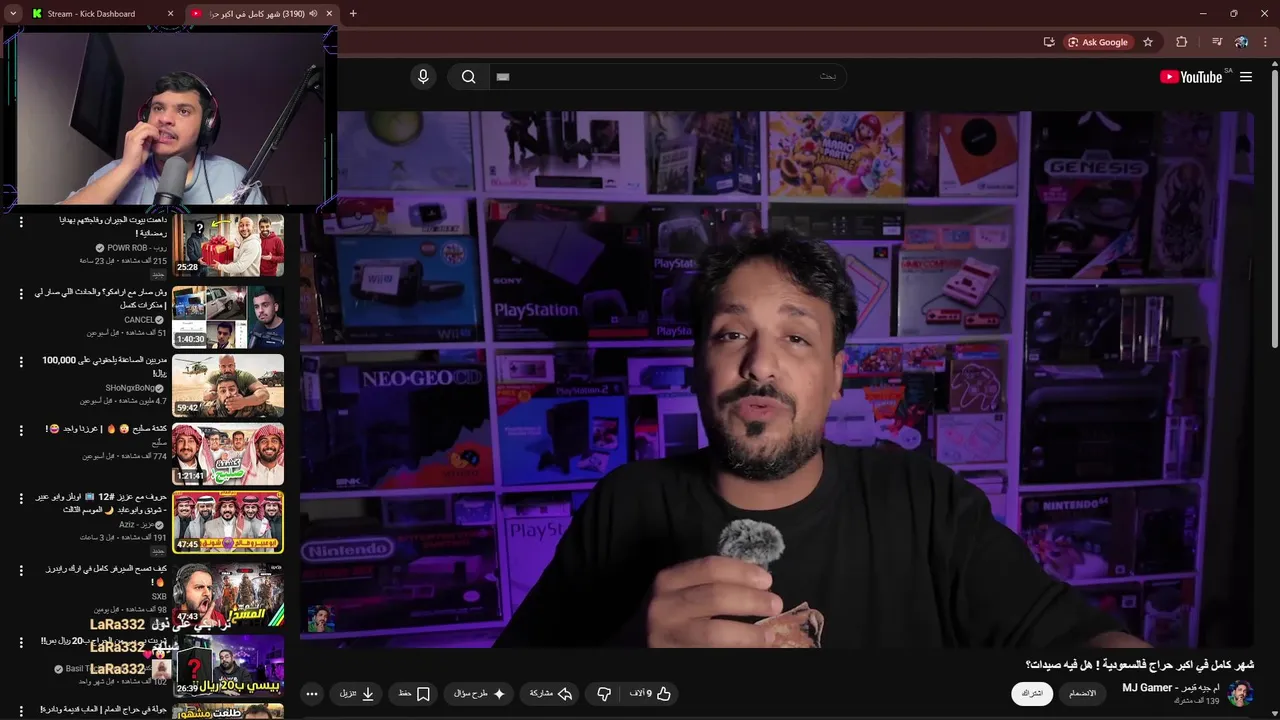Screen dimensions: 1280x720
Task: Click into the YouTube search field
Action: [x=670, y=77]
